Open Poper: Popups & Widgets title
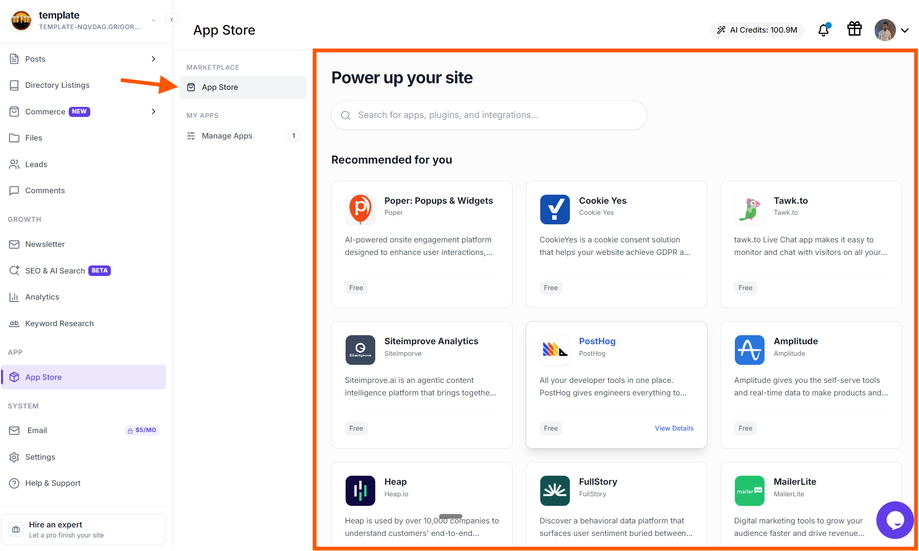This screenshot has width=919, height=551. [x=438, y=200]
